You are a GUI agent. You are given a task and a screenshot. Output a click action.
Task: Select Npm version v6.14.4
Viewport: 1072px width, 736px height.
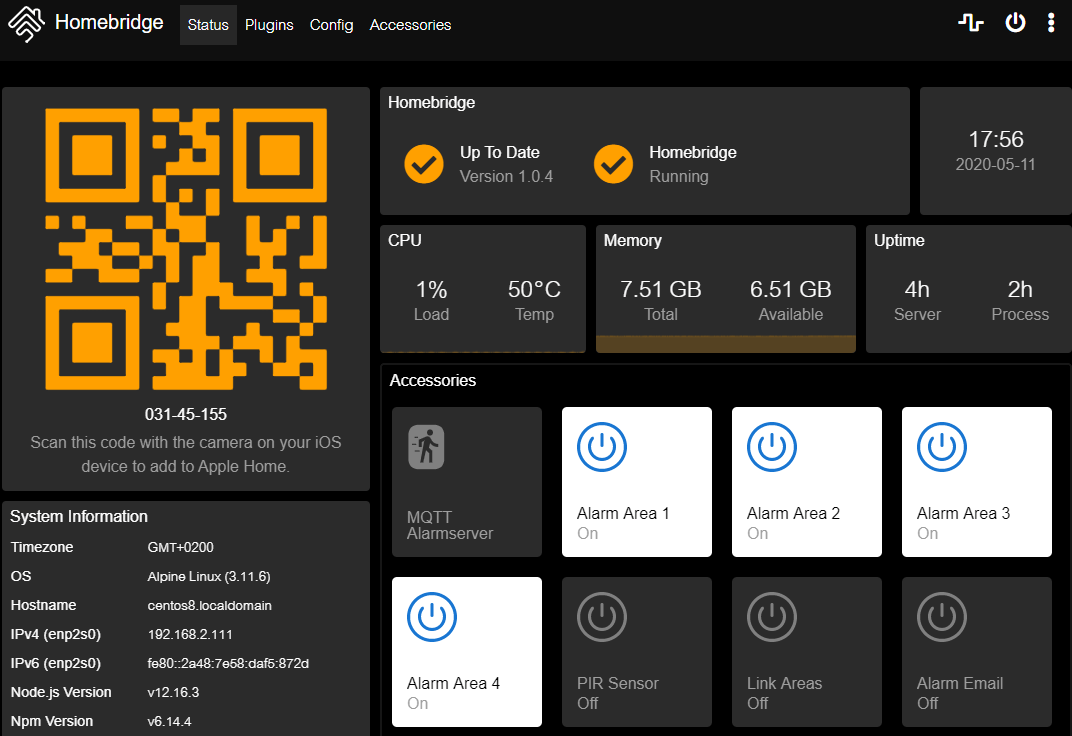point(169,722)
